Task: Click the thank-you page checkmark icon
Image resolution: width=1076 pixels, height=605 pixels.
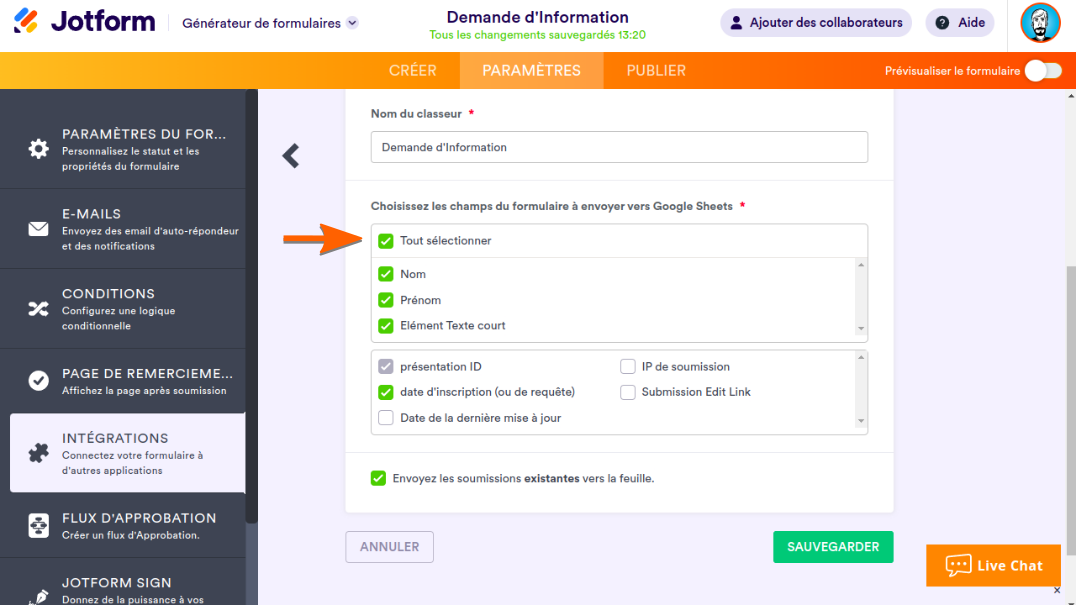Action: [x=38, y=381]
